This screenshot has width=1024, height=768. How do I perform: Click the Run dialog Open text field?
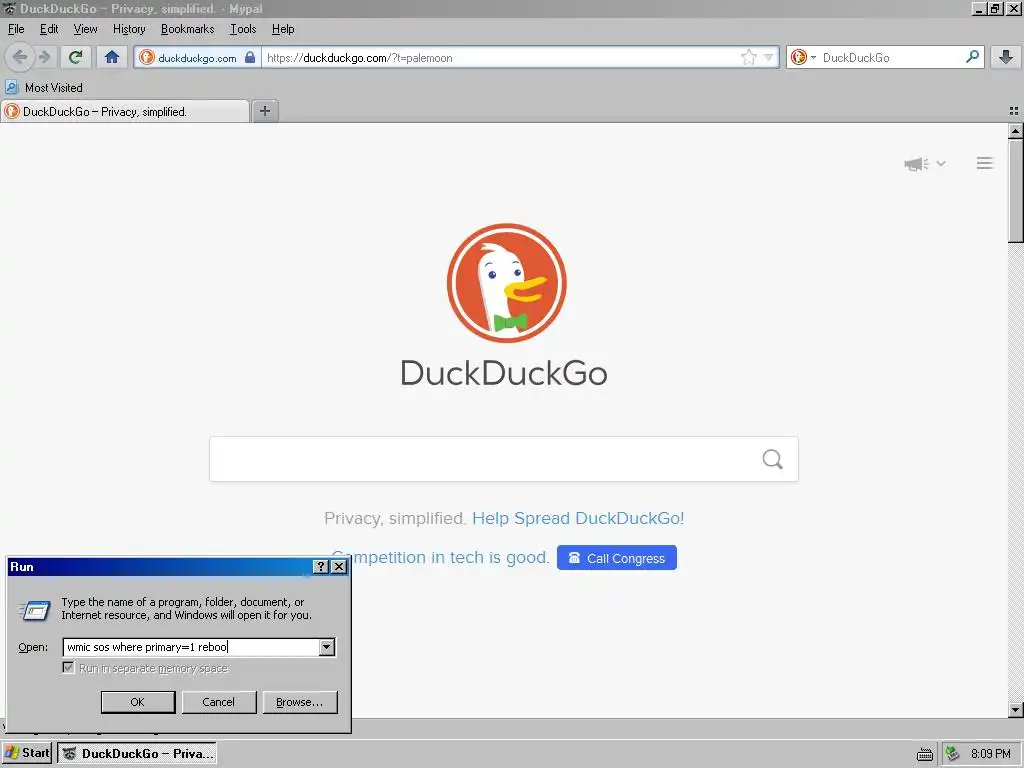pos(191,647)
